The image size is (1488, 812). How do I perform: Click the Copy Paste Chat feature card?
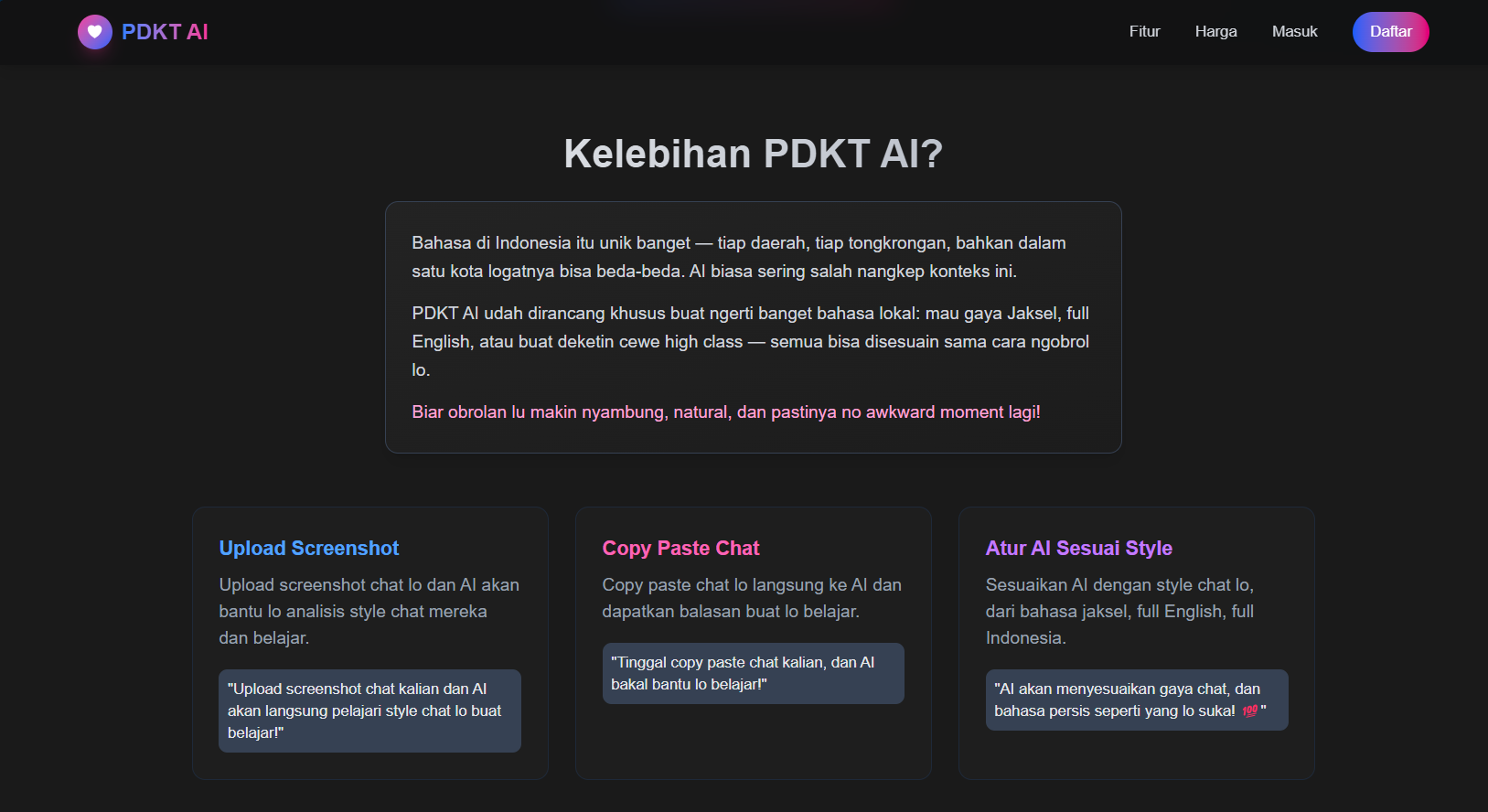pyautogui.click(x=753, y=643)
